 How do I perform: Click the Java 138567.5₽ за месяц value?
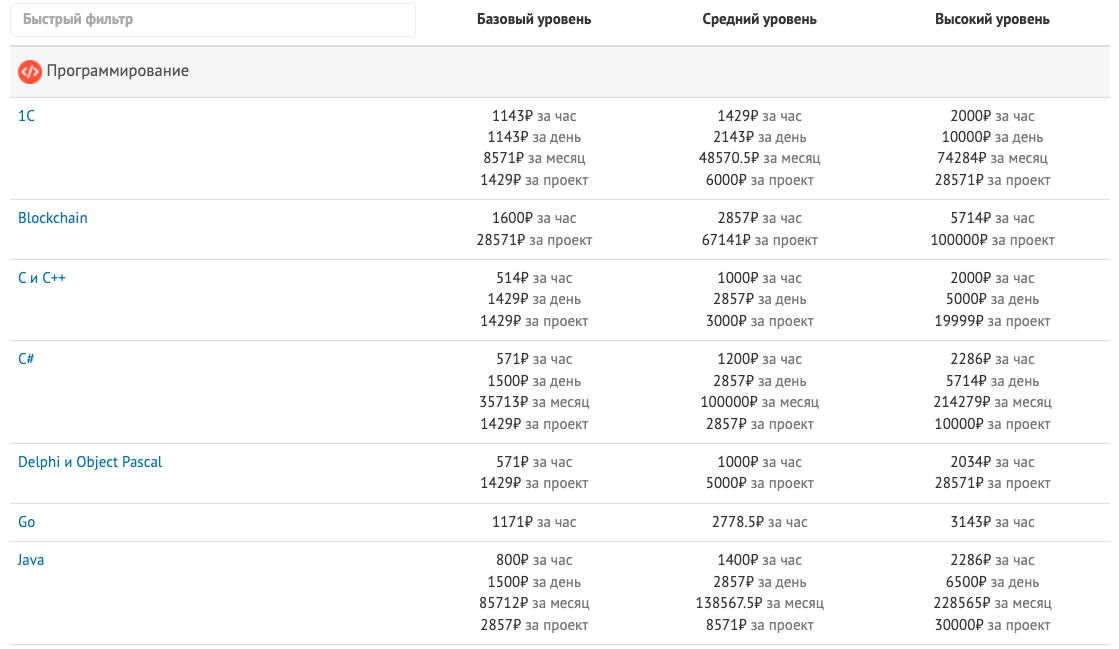point(759,603)
